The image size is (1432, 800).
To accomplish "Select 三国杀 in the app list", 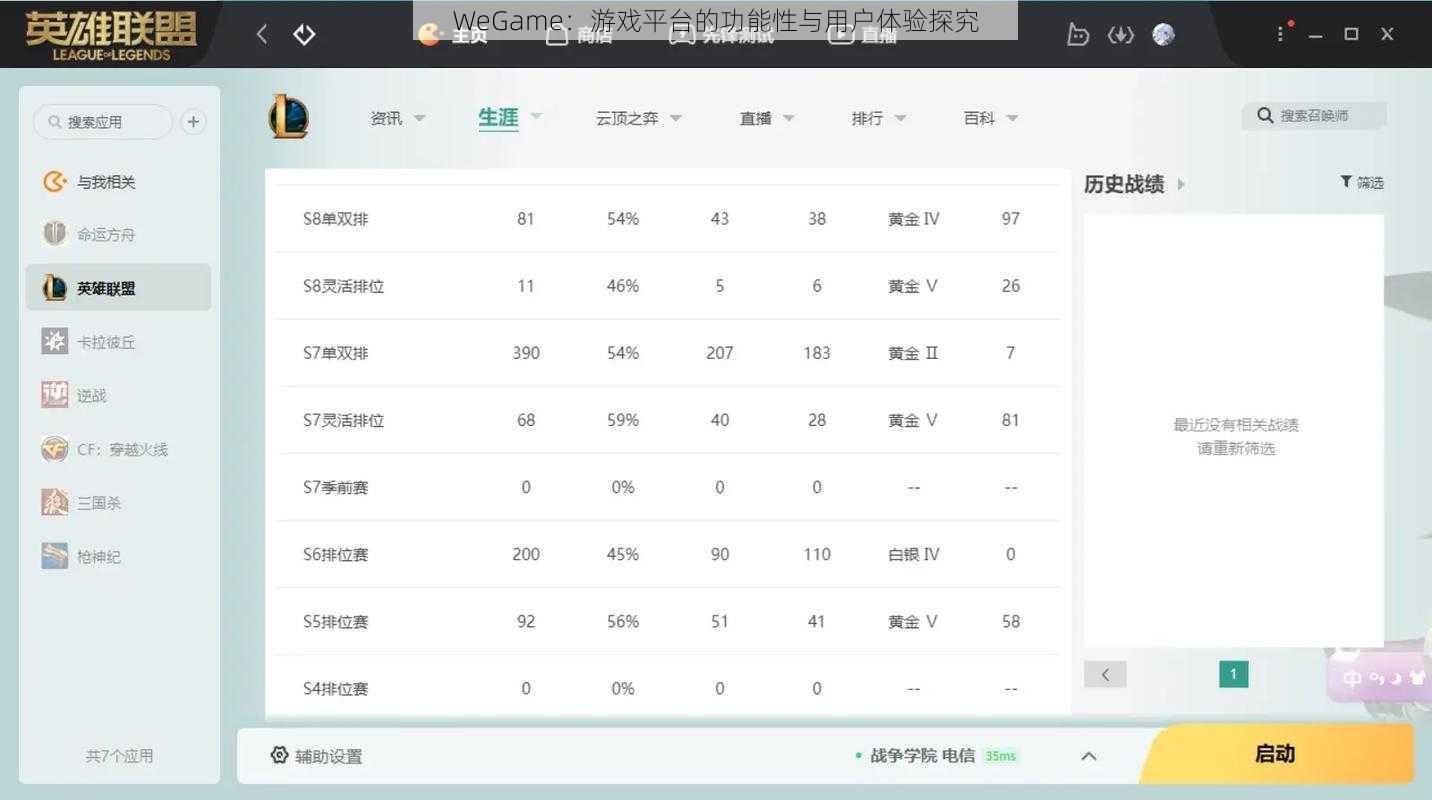I will pyautogui.click(x=98, y=503).
